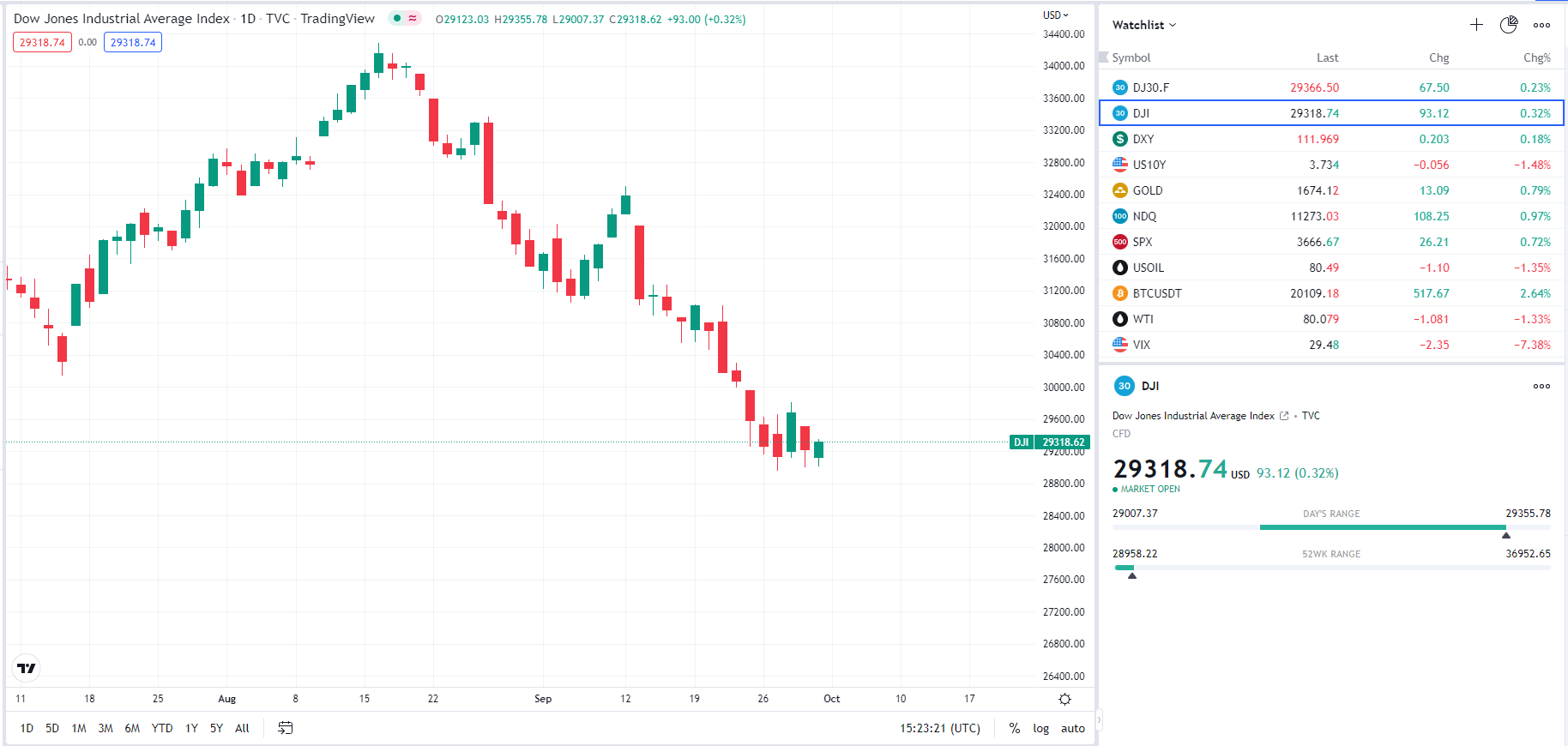Open chart settings gear icon

point(1064,700)
